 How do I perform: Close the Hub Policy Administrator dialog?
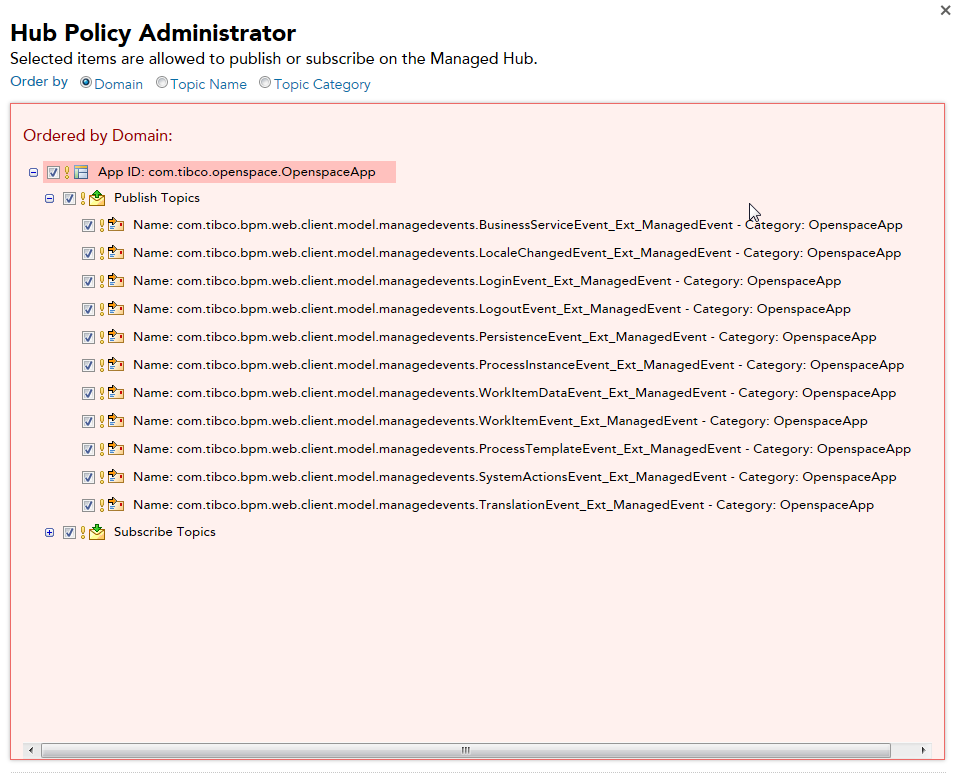tap(945, 10)
